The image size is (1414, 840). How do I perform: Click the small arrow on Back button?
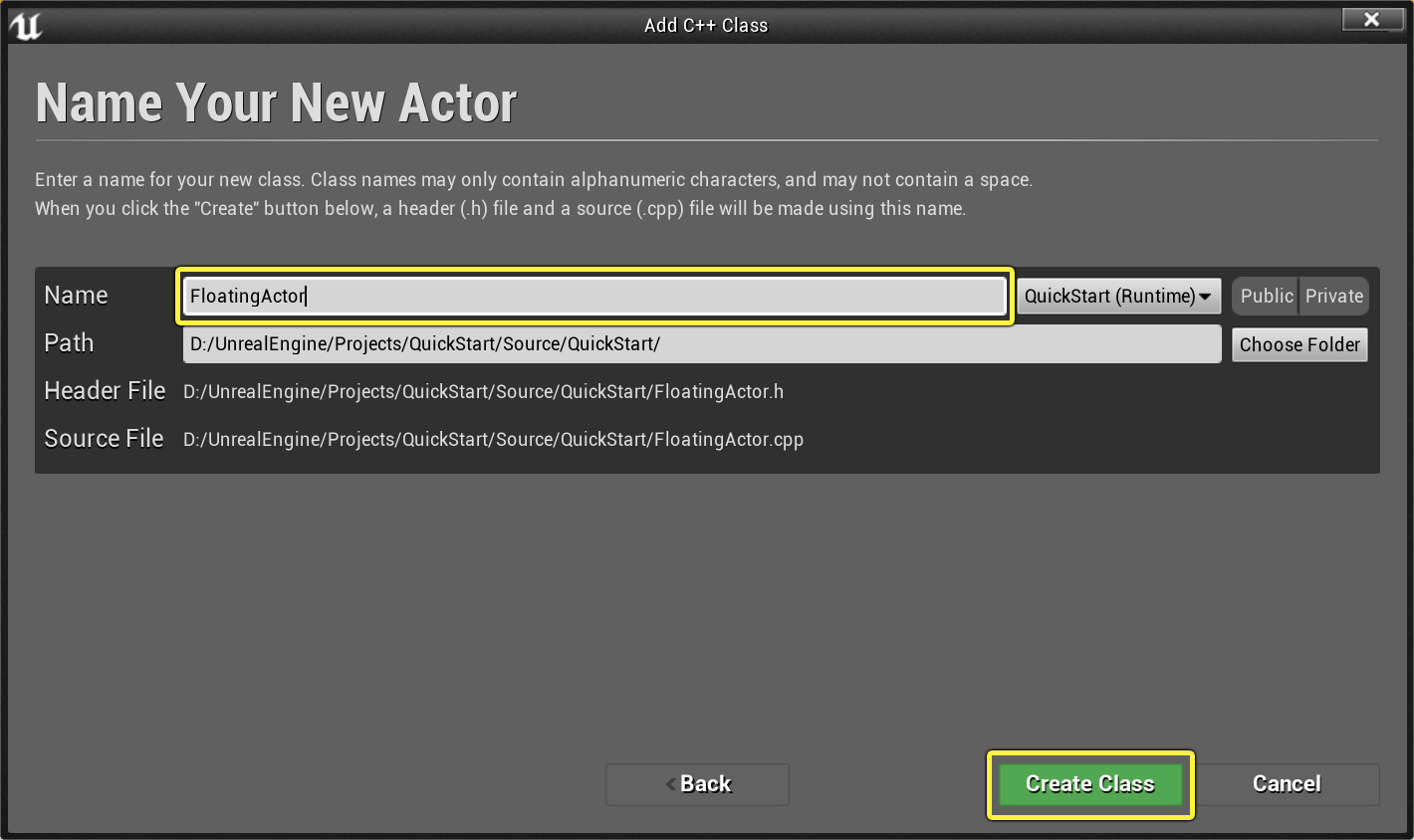click(x=671, y=784)
